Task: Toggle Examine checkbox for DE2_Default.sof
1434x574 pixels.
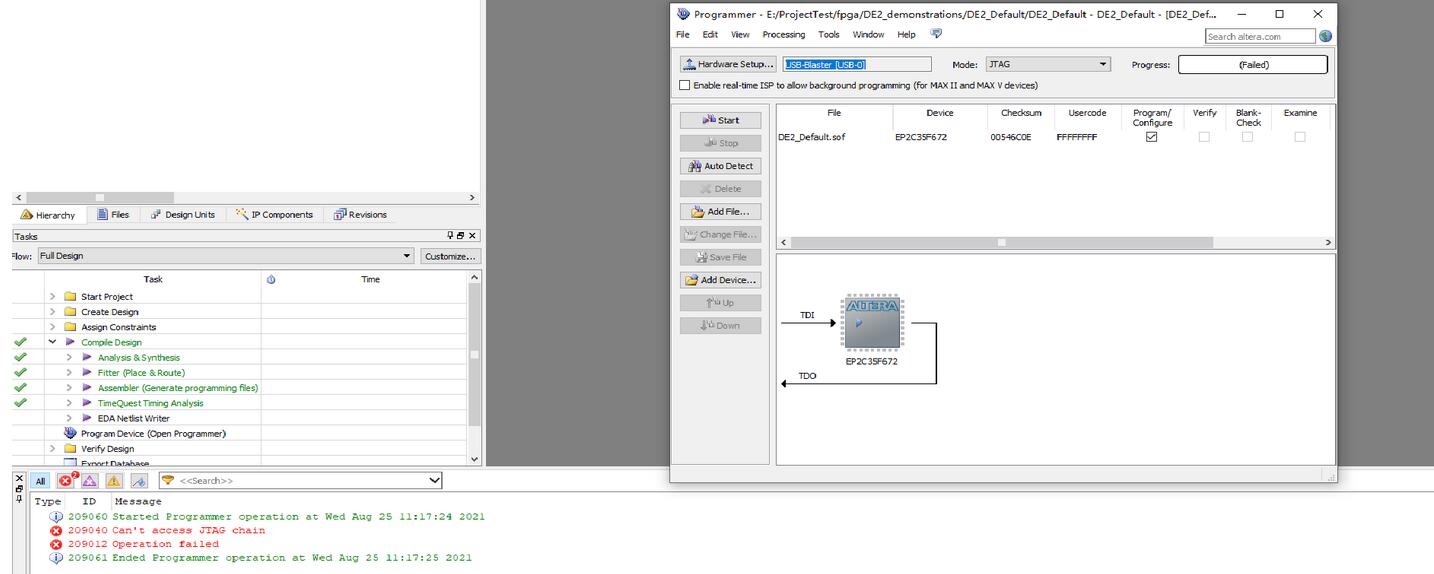Action: [x=1300, y=137]
